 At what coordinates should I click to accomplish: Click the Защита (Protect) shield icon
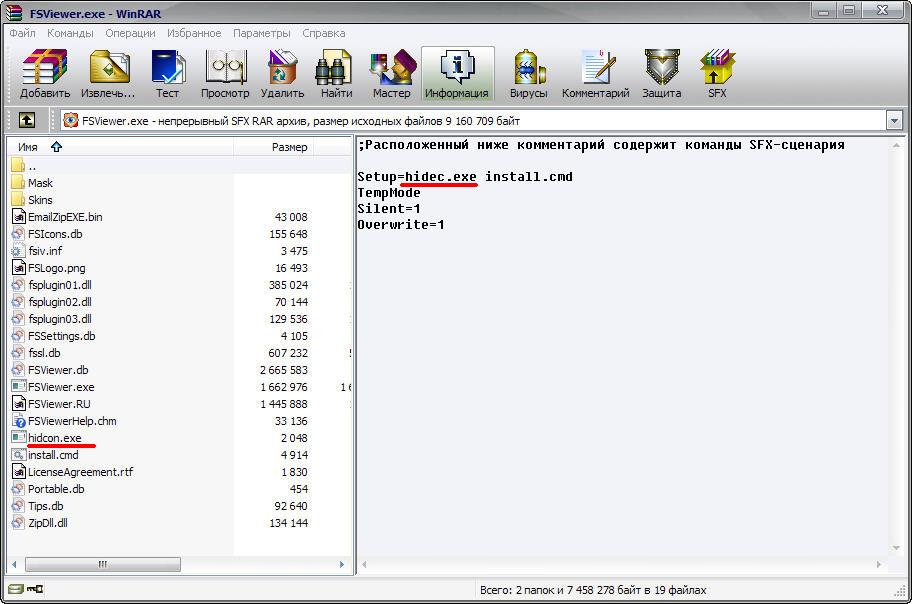click(x=662, y=73)
